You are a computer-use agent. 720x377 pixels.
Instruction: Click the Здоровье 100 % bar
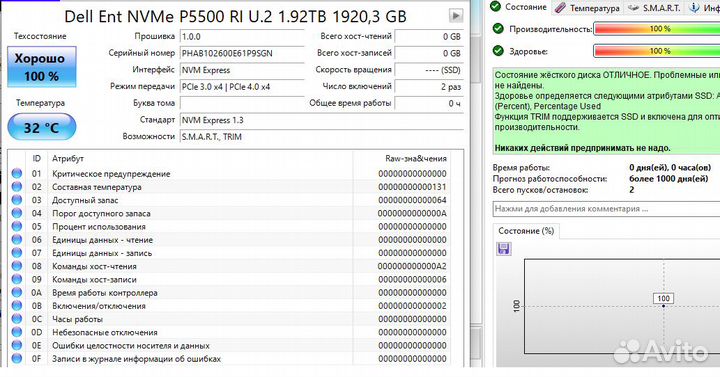(x=657, y=51)
